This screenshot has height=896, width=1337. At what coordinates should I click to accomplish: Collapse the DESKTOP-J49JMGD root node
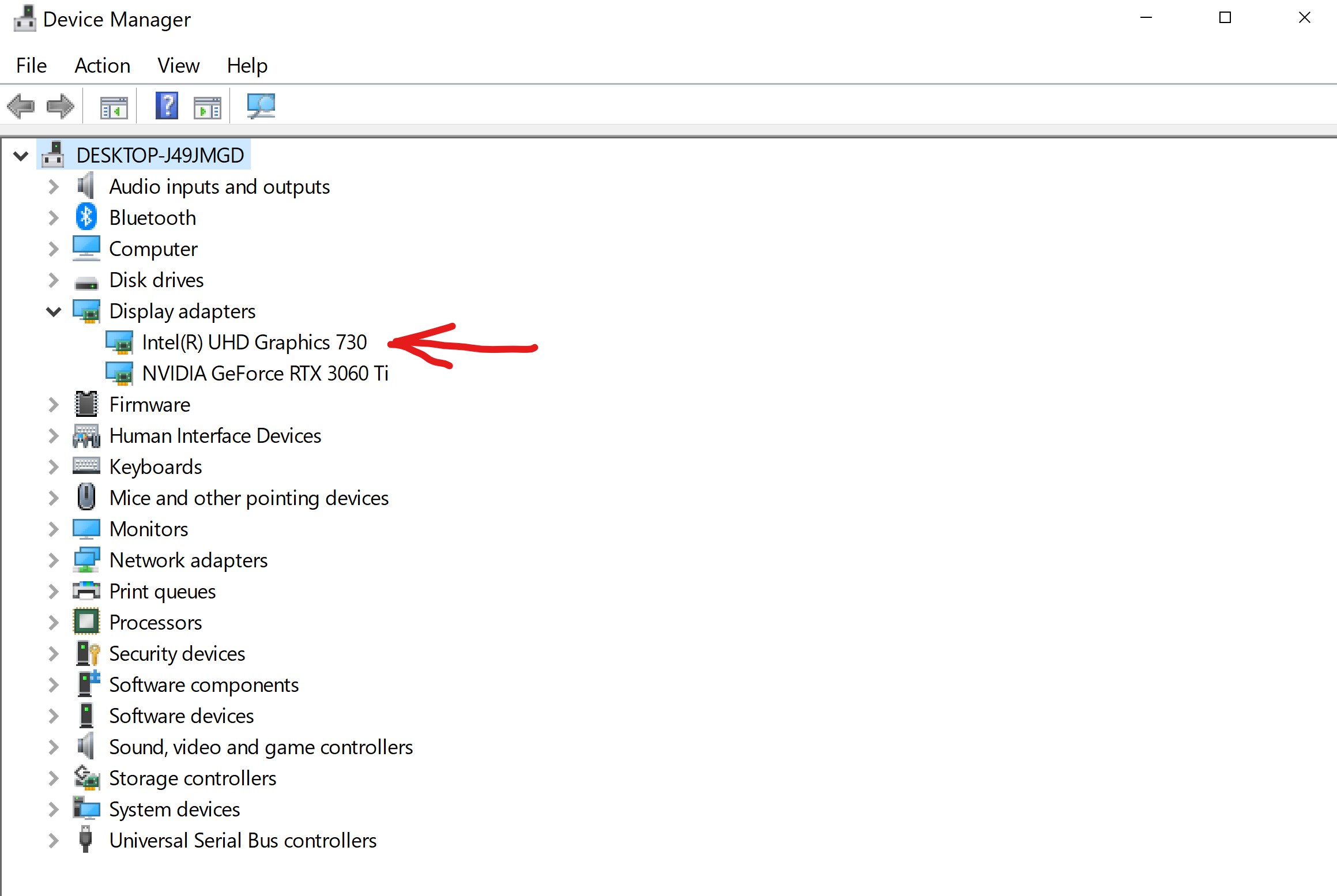point(21,156)
